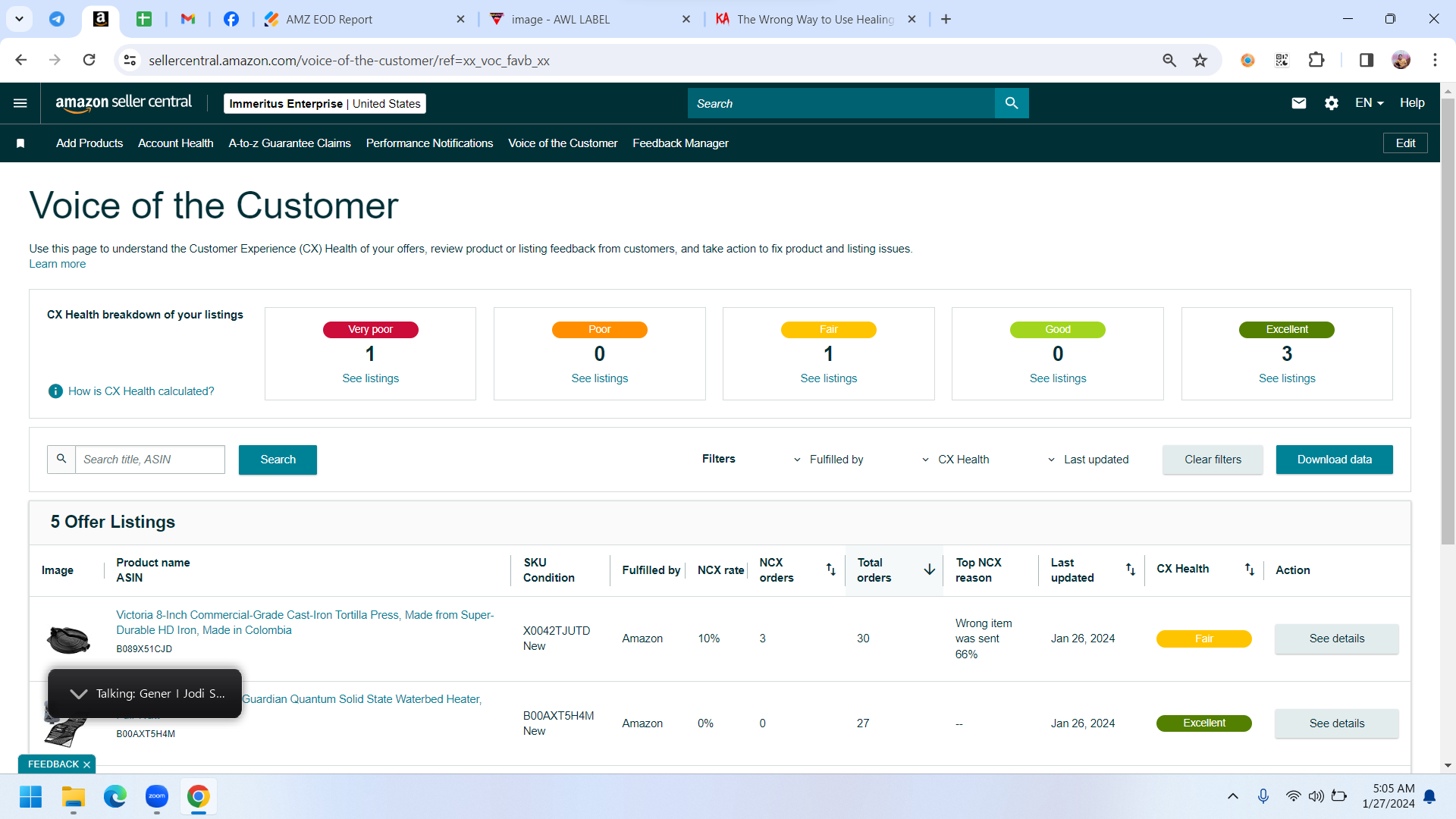The width and height of the screenshot is (1456, 819).
Task: Open Zoom from the taskbar
Action: (157, 796)
